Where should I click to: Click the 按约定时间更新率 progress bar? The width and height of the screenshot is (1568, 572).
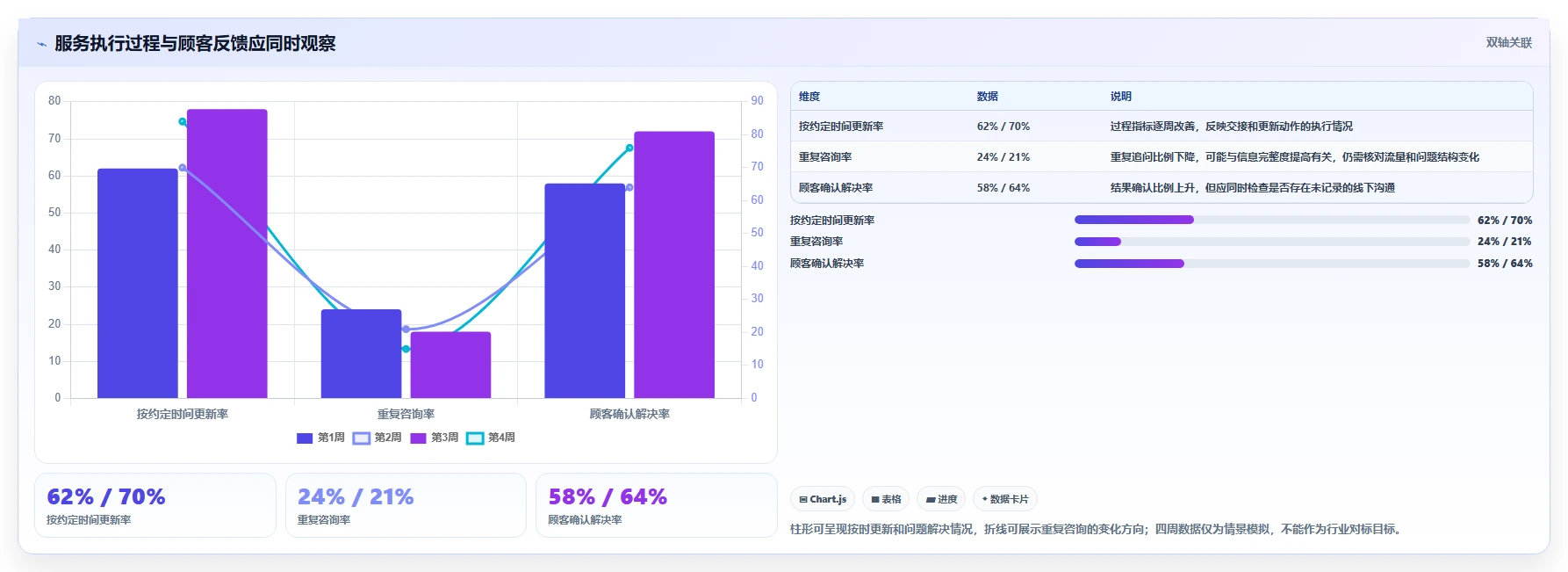(1271, 220)
